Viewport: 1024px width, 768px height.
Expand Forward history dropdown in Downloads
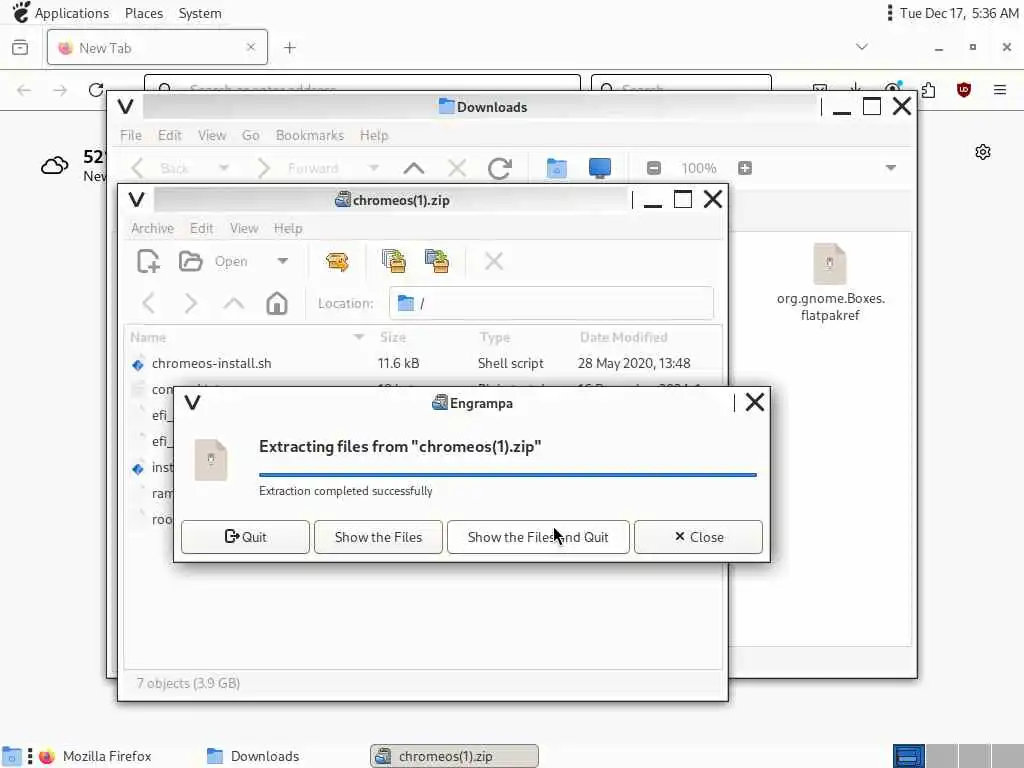click(x=374, y=168)
